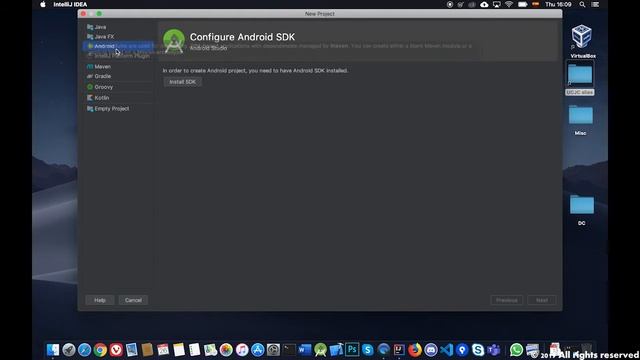Open Xcode from the Dock
640x360 pixels.
pos(336,350)
